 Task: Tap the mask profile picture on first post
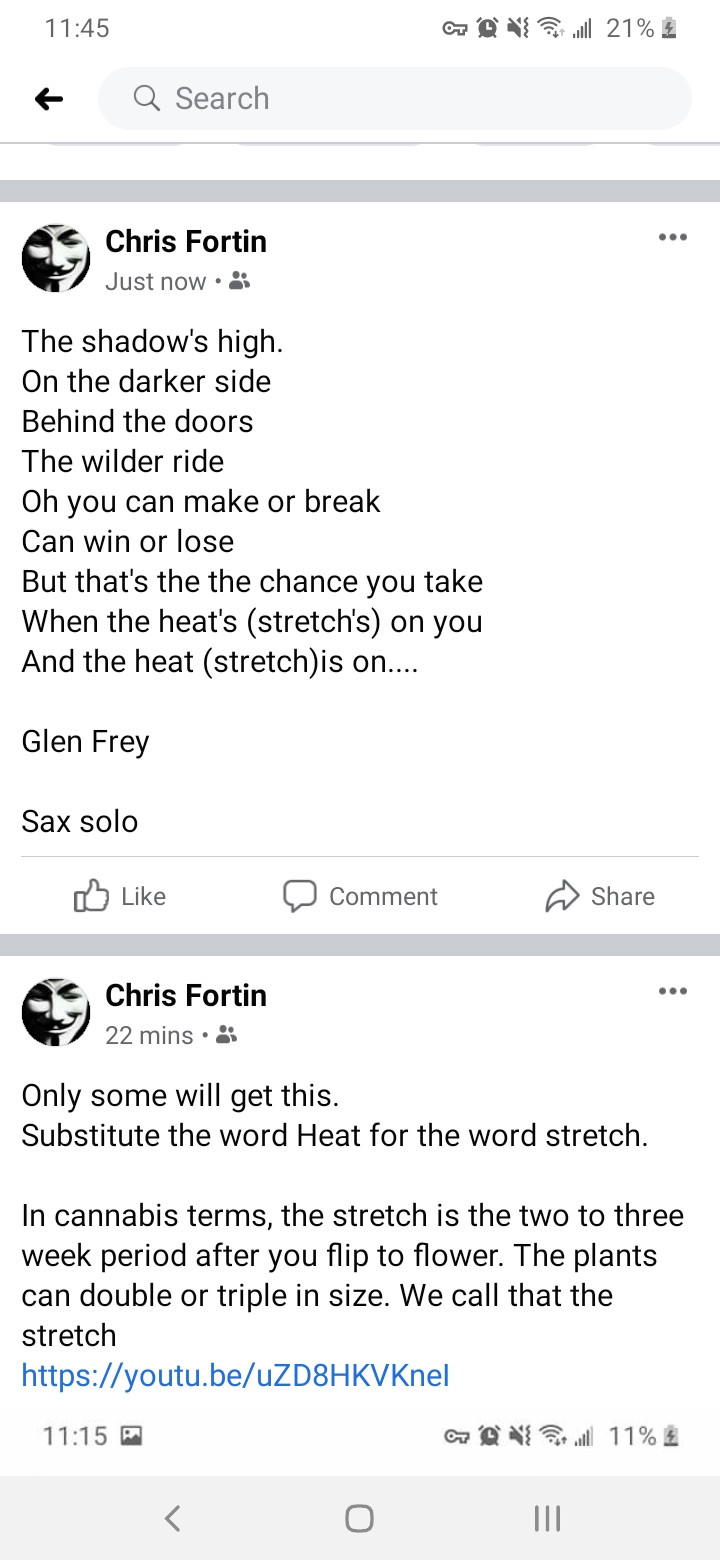[x=56, y=258]
